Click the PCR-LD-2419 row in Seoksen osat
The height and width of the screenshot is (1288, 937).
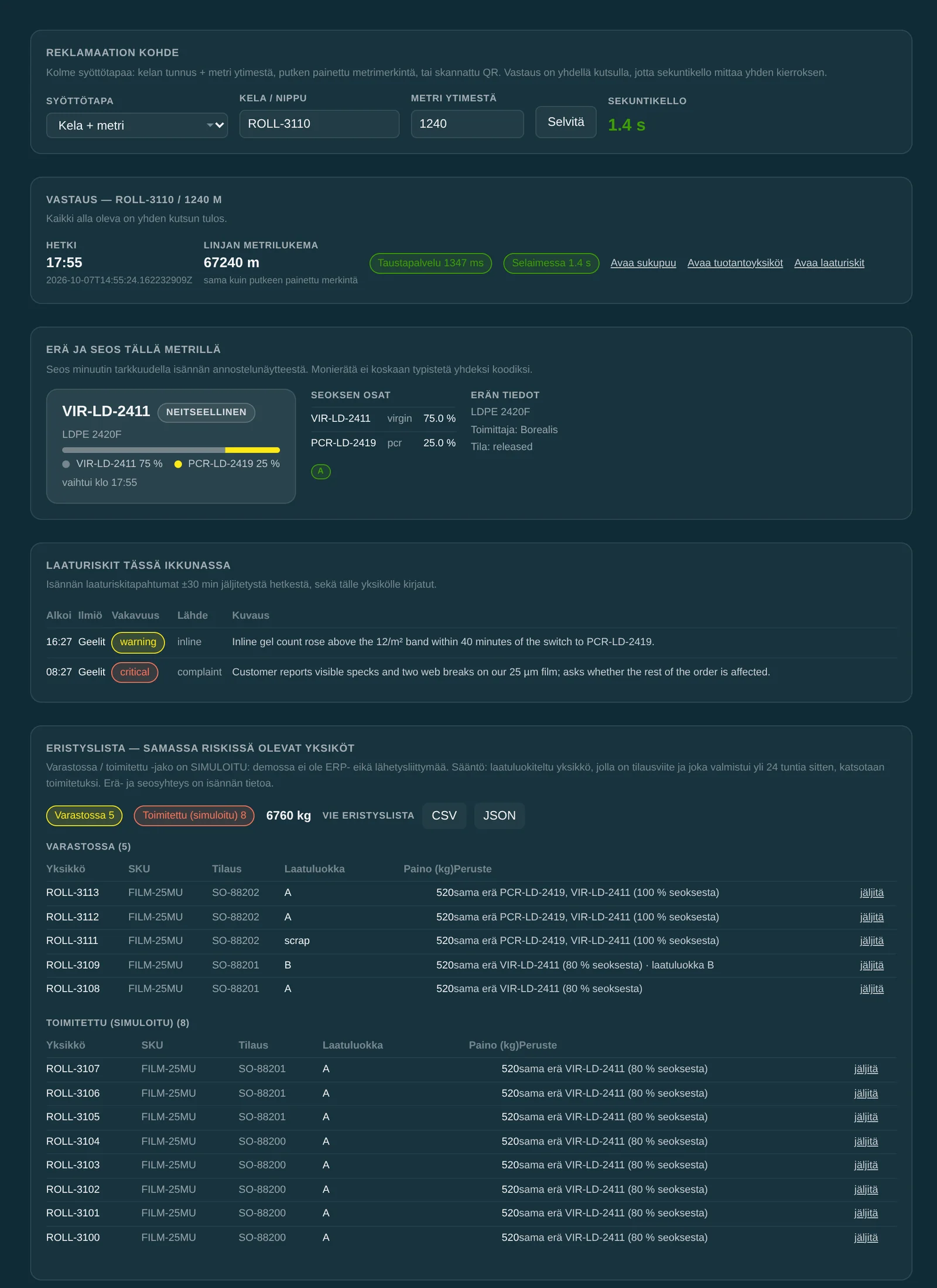click(x=383, y=443)
